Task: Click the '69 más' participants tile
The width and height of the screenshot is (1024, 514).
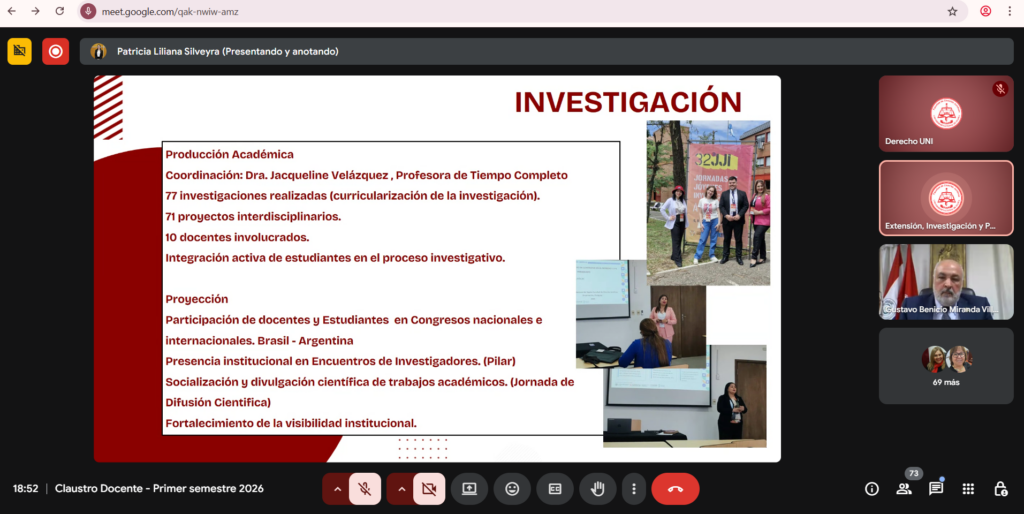Action: (945, 366)
